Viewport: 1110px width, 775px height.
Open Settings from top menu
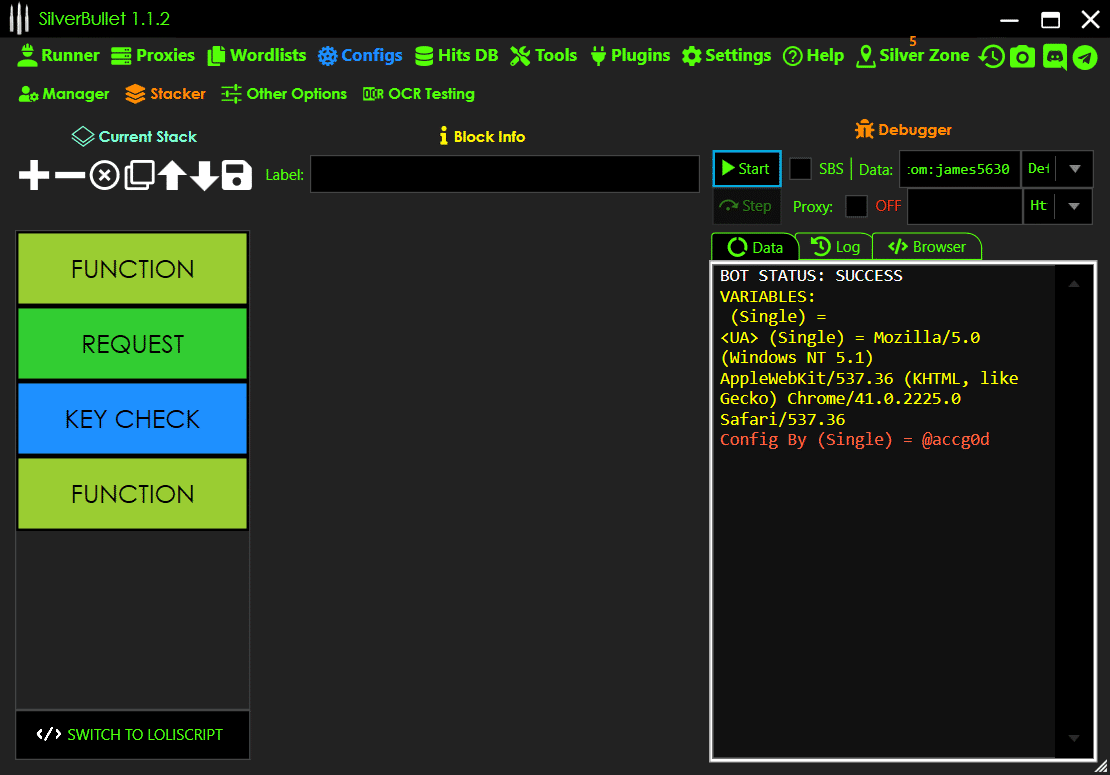pyautogui.click(x=726, y=55)
